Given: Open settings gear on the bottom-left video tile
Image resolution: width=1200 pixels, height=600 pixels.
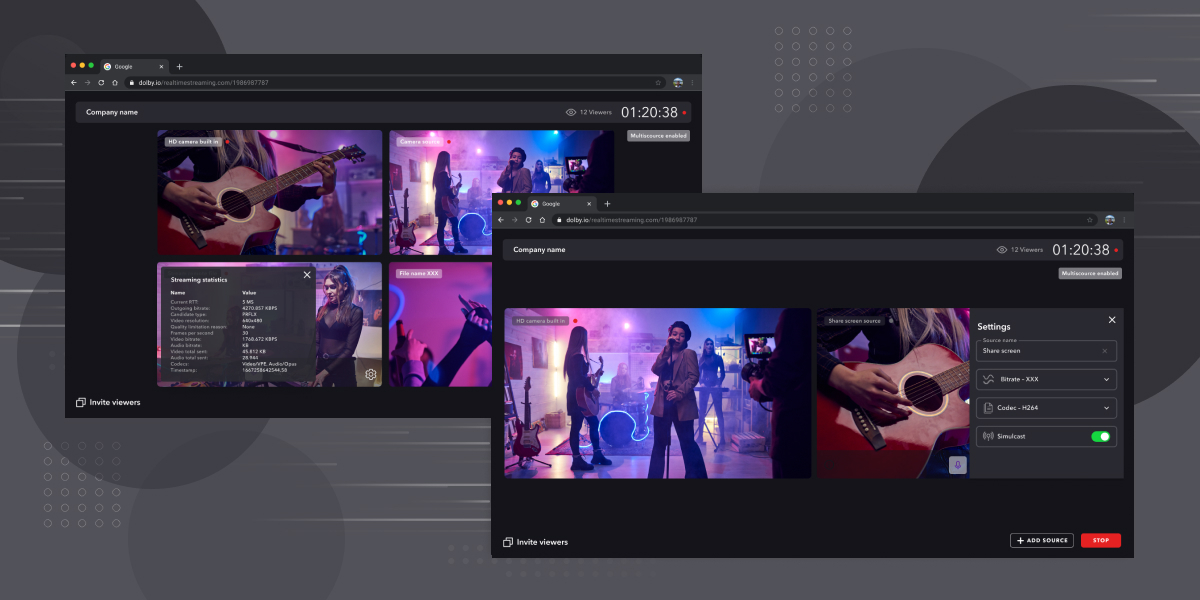Looking at the screenshot, I should [x=370, y=374].
